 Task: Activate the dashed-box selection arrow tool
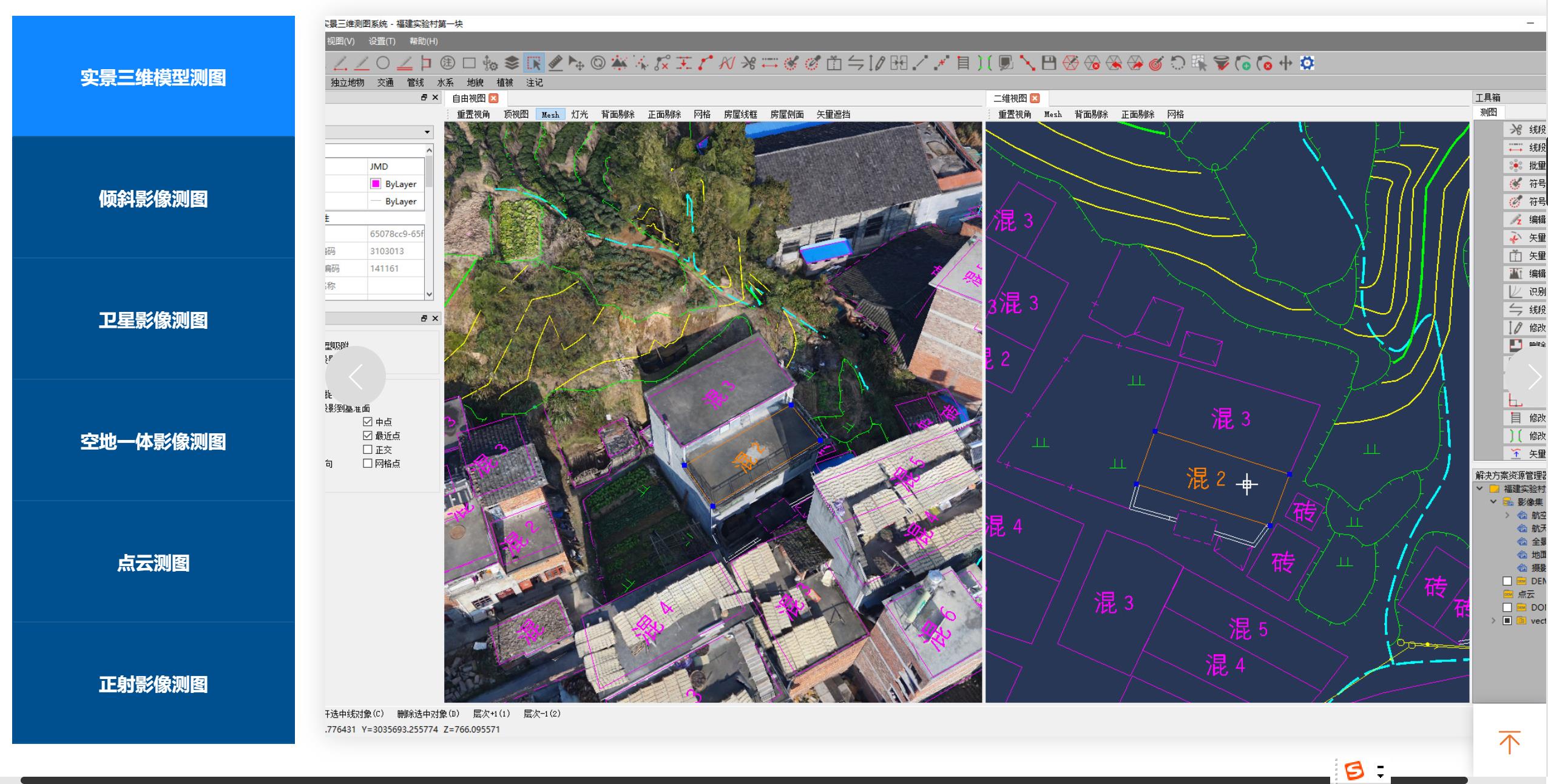pos(534,63)
